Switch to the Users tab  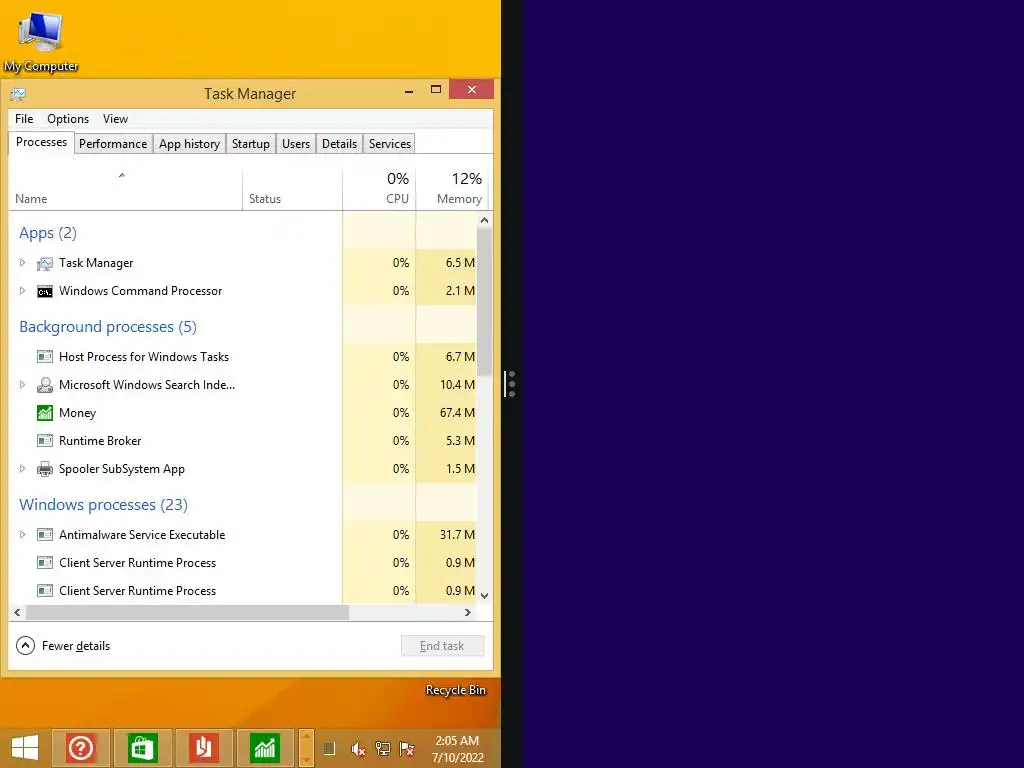click(x=296, y=144)
